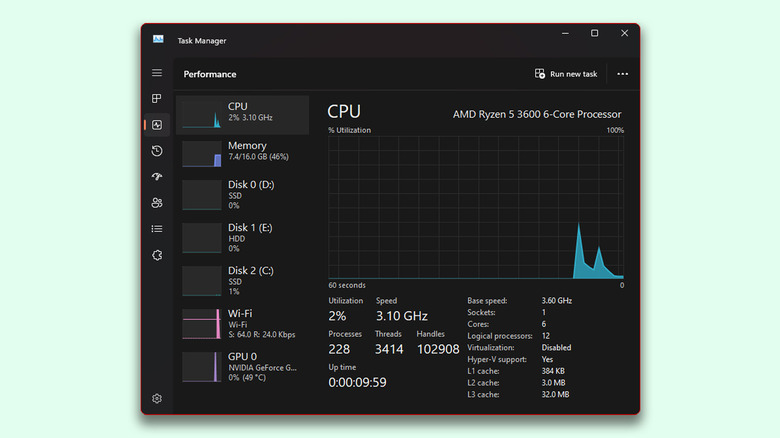
Task: Click the CPU utilization graph
Action: click(476, 208)
